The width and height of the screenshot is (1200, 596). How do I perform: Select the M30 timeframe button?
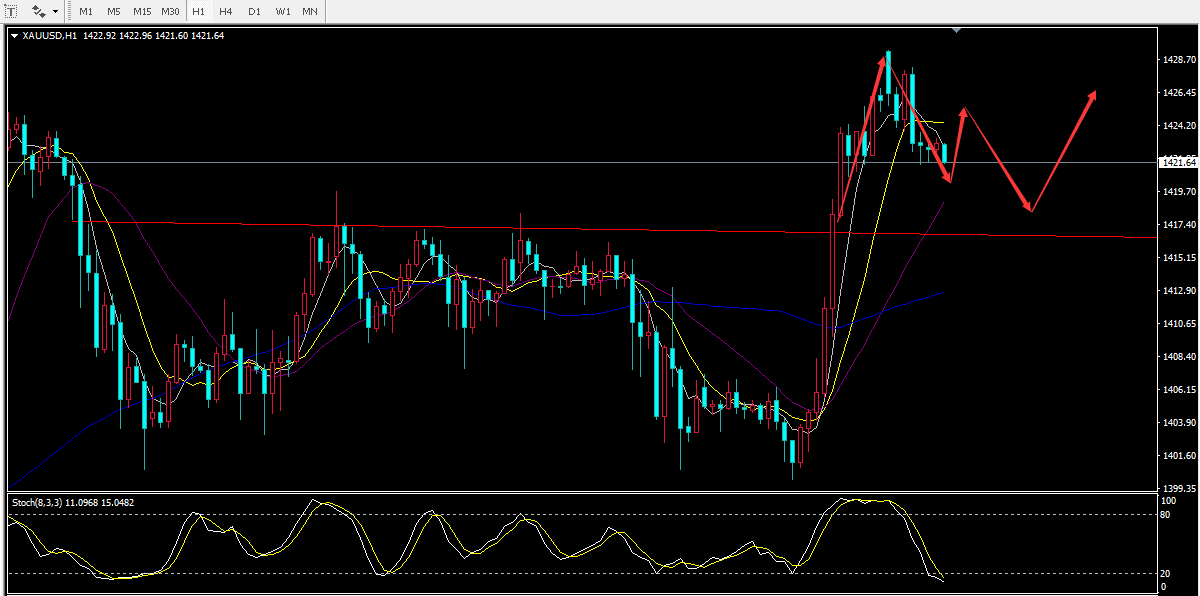(x=170, y=12)
